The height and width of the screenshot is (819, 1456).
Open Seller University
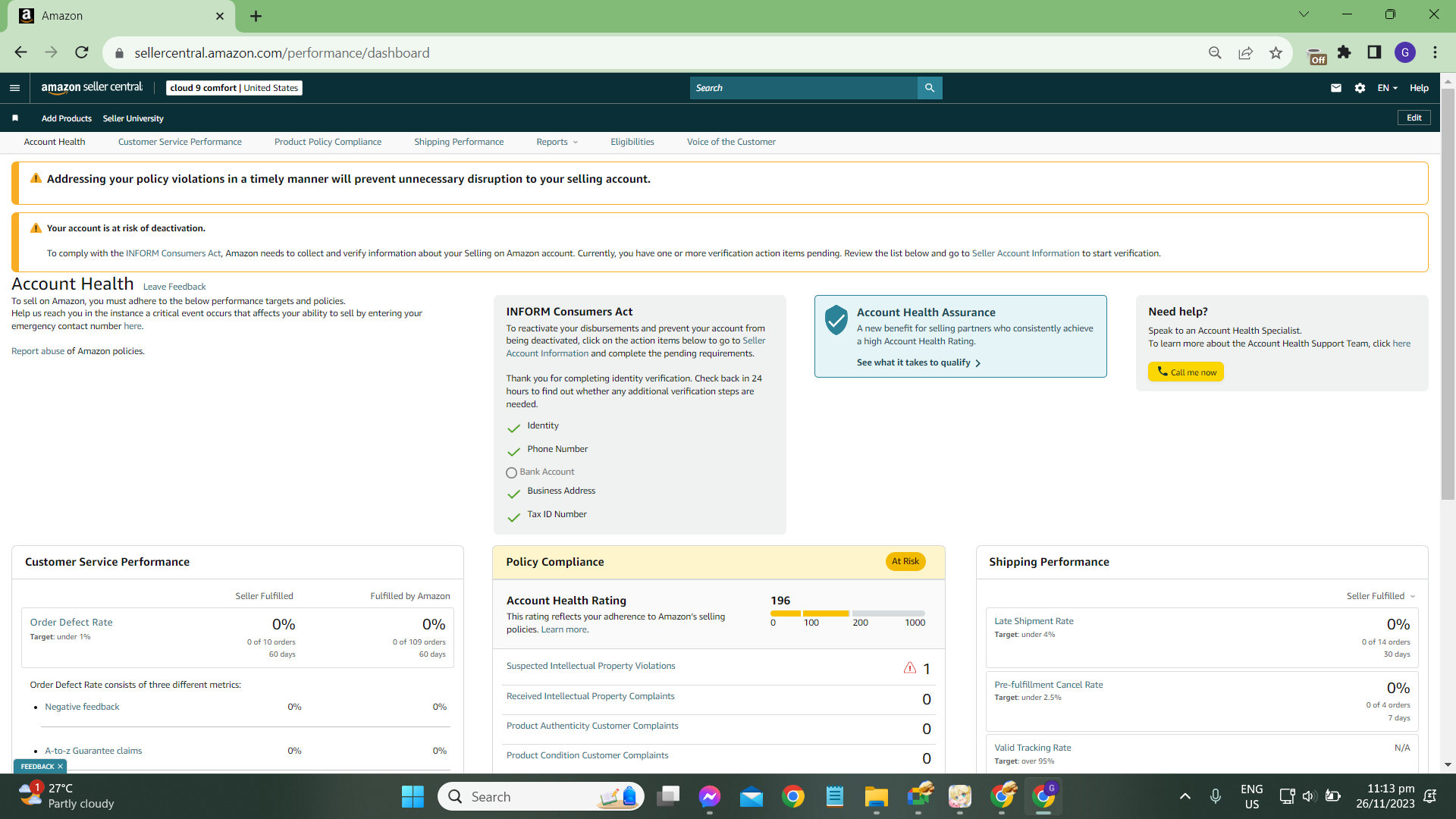click(133, 118)
